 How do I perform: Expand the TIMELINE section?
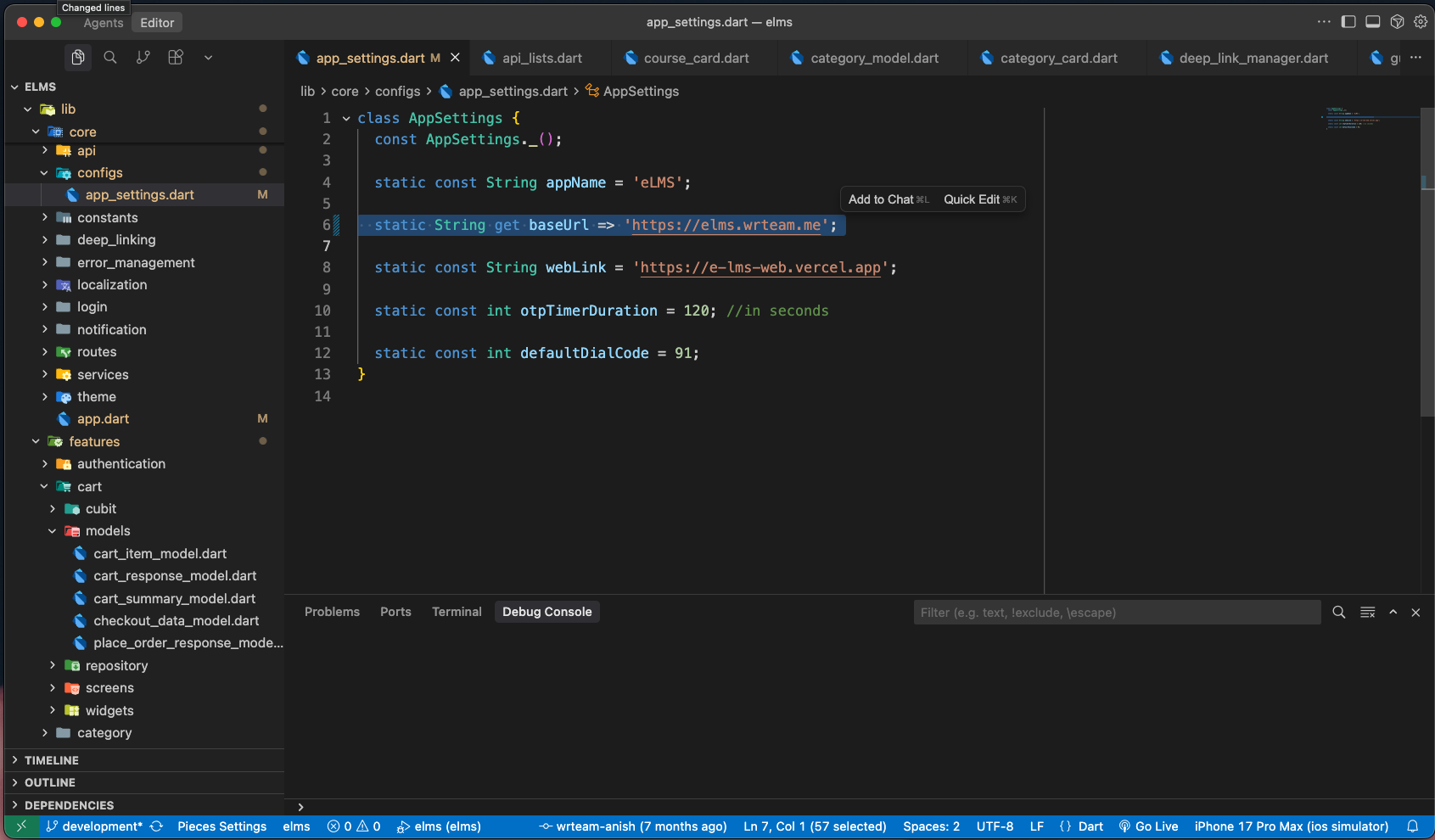51,760
